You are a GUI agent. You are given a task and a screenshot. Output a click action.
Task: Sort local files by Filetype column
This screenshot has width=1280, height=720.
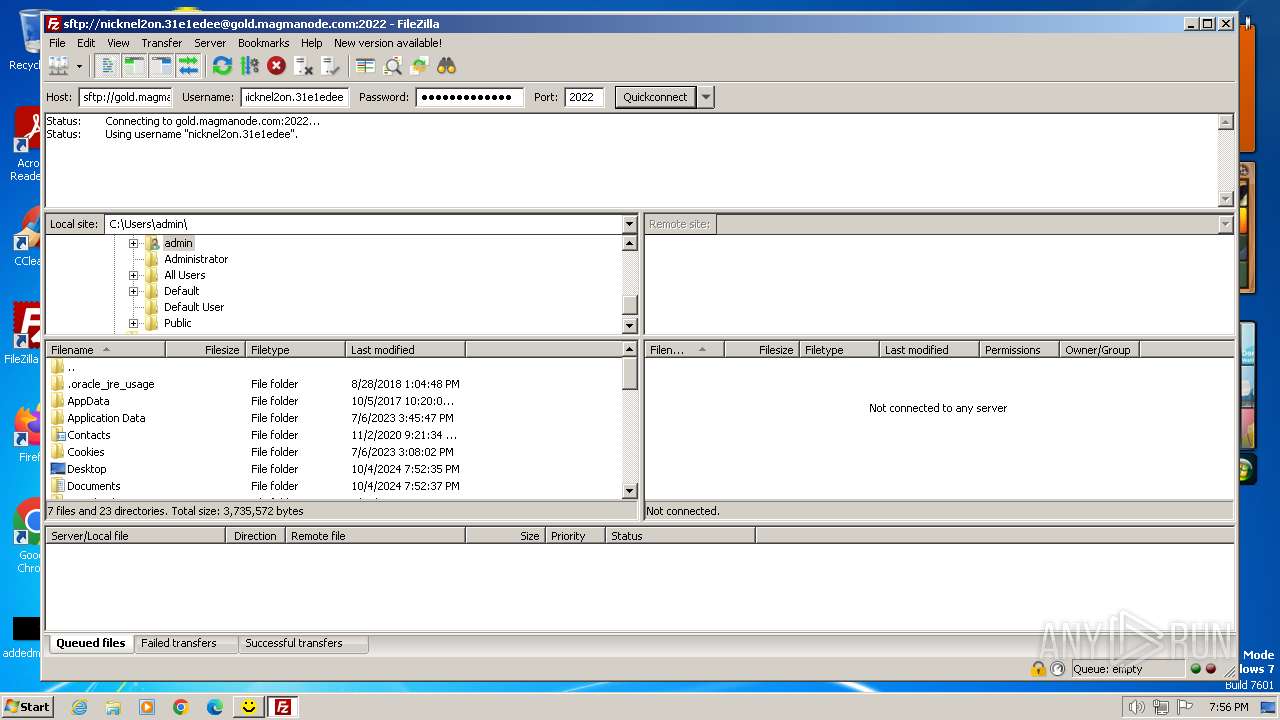pos(295,350)
